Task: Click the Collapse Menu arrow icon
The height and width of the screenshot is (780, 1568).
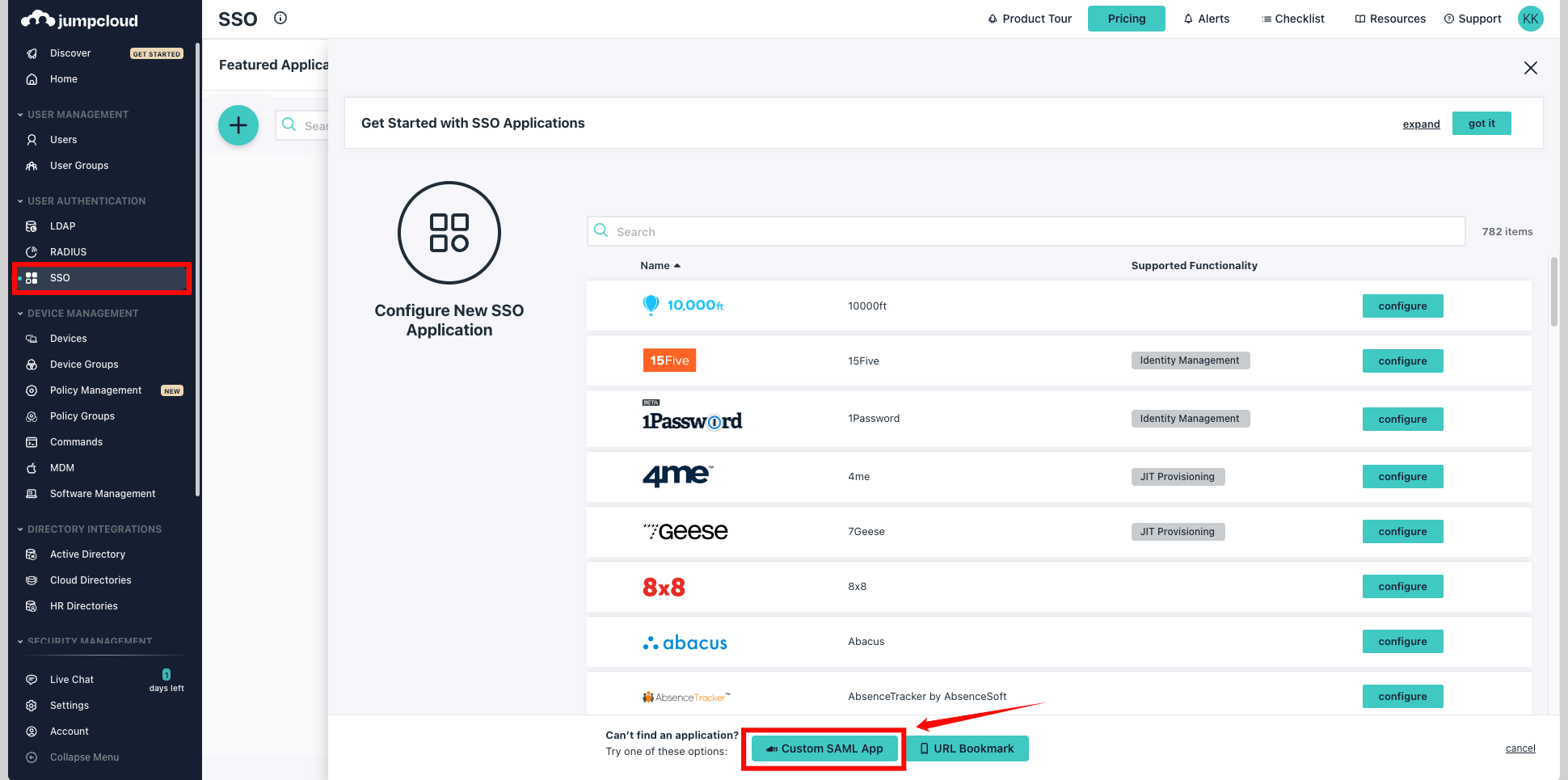Action: point(32,757)
